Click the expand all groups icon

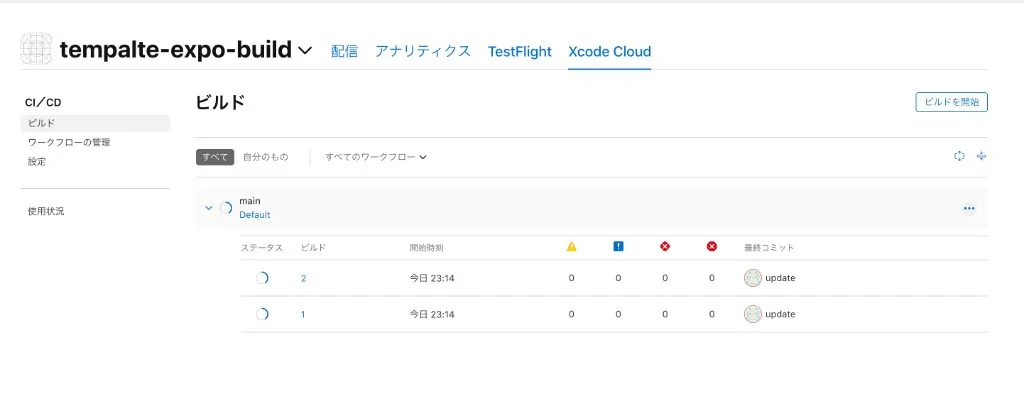[x=981, y=156]
